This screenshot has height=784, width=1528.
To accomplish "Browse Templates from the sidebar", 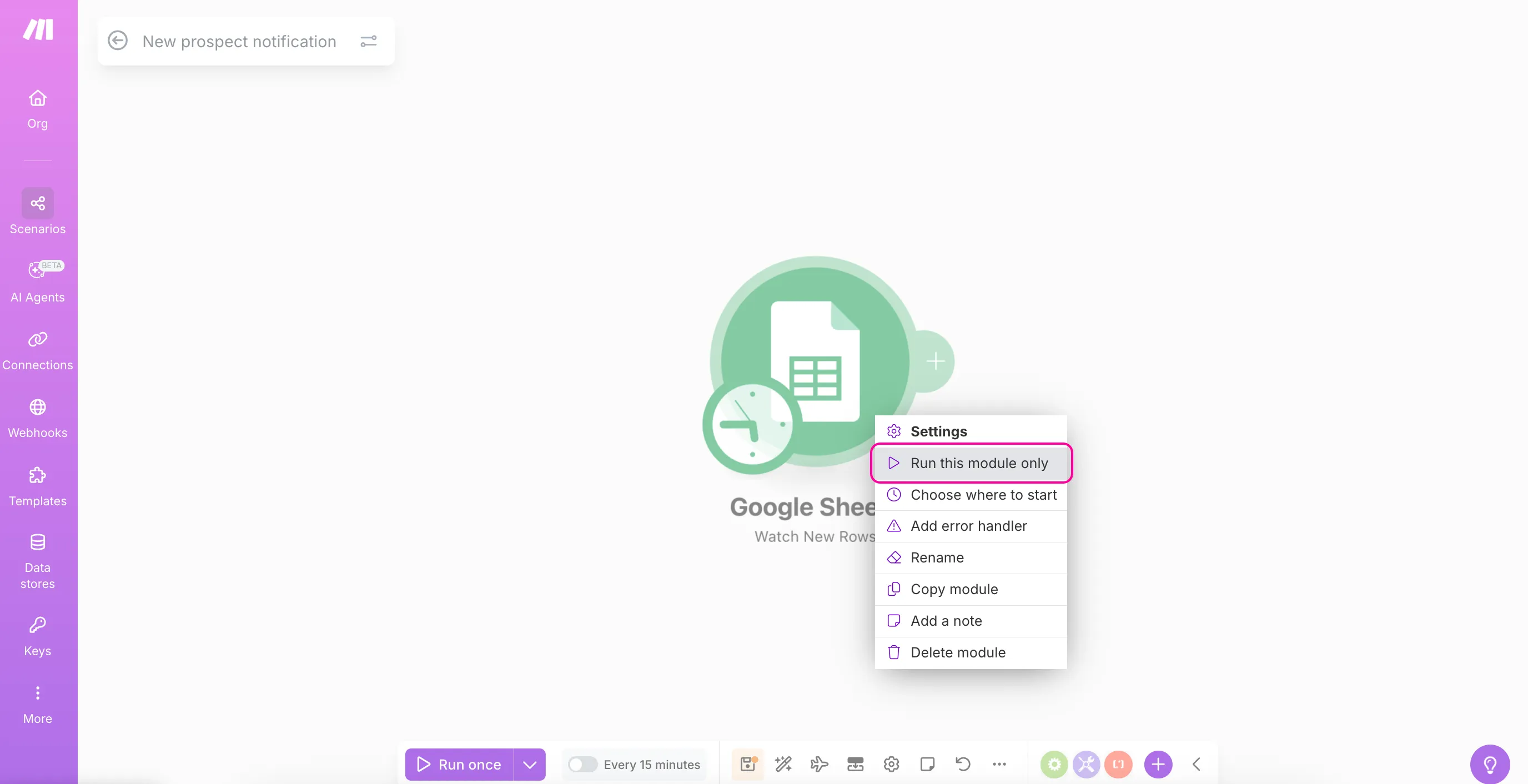I will 37,487.
